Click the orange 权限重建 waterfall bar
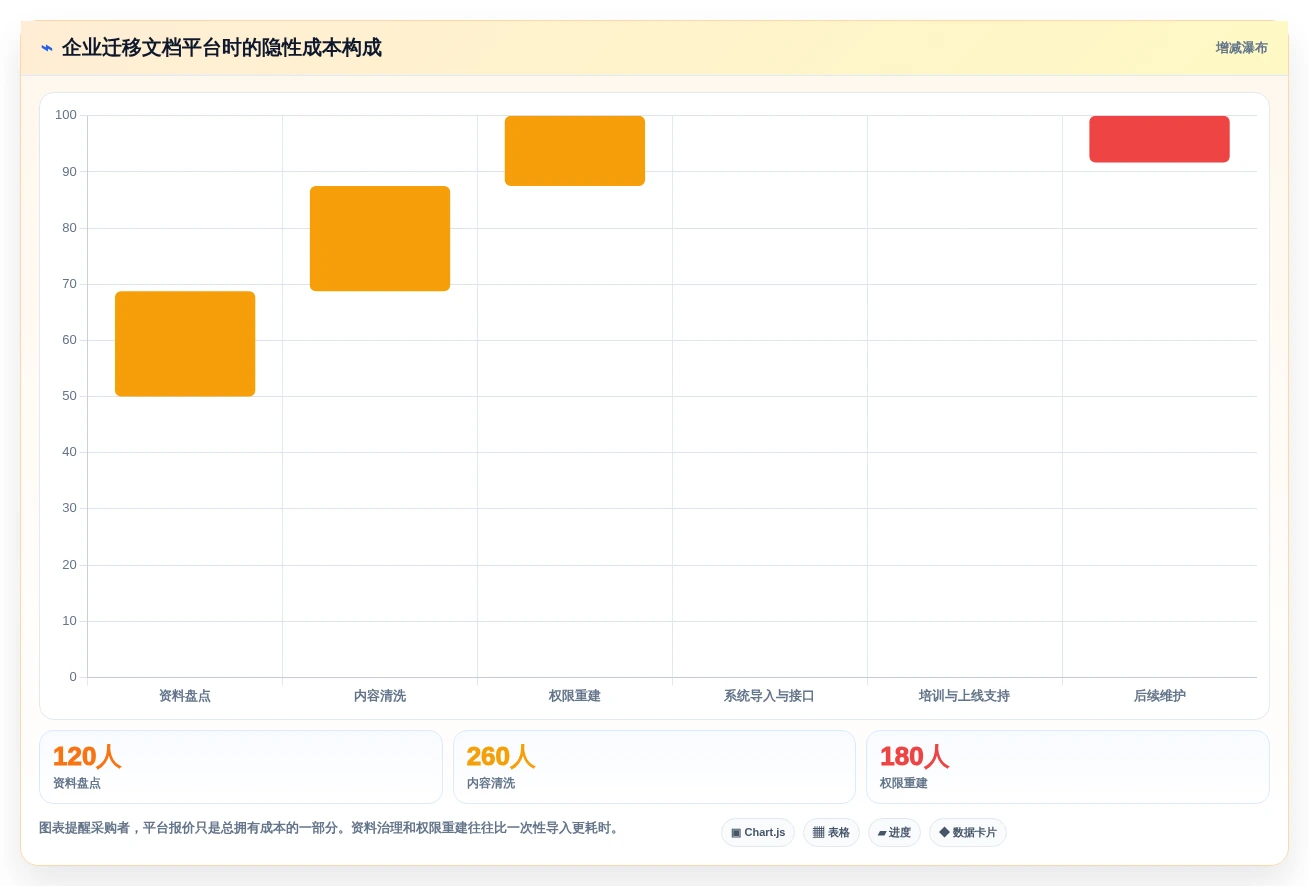This screenshot has width=1309, height=886. point(575,151)
